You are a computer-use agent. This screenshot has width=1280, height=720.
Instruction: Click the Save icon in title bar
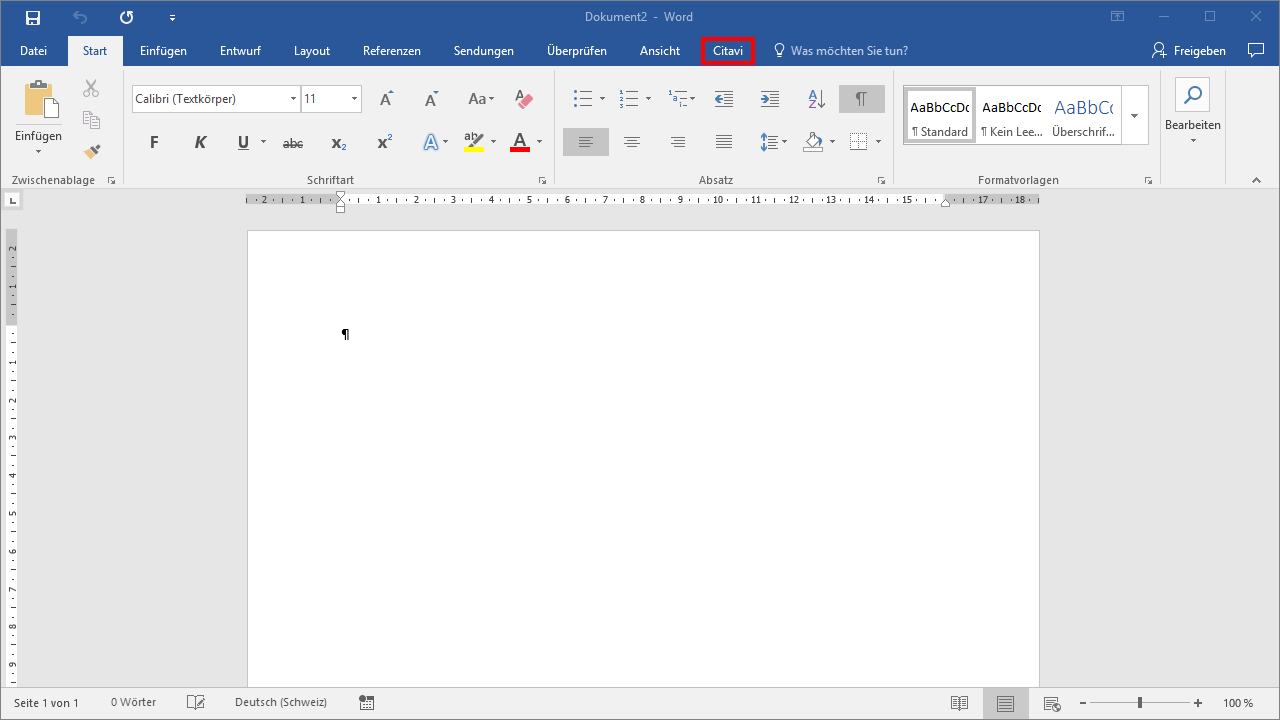33,17
